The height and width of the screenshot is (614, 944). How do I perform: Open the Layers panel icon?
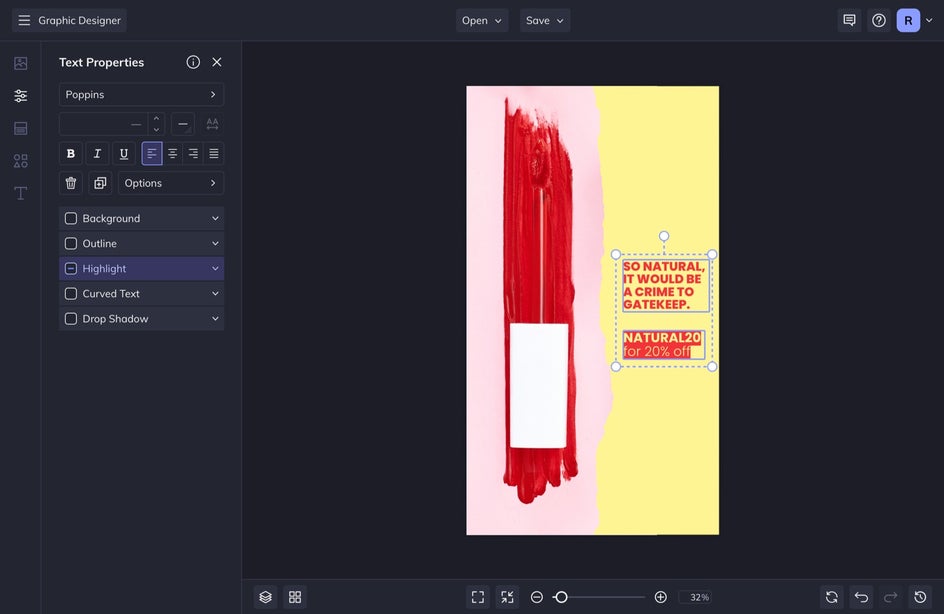point(265,597)
